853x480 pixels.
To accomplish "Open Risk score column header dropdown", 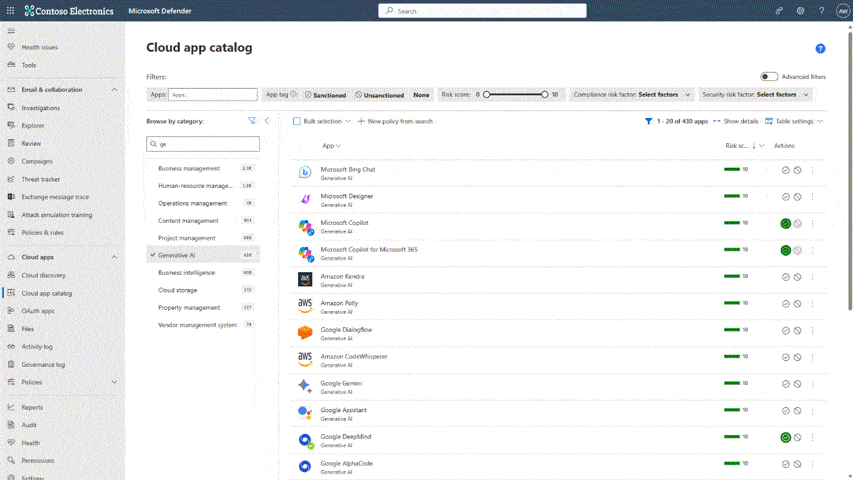I will point(762,145).
